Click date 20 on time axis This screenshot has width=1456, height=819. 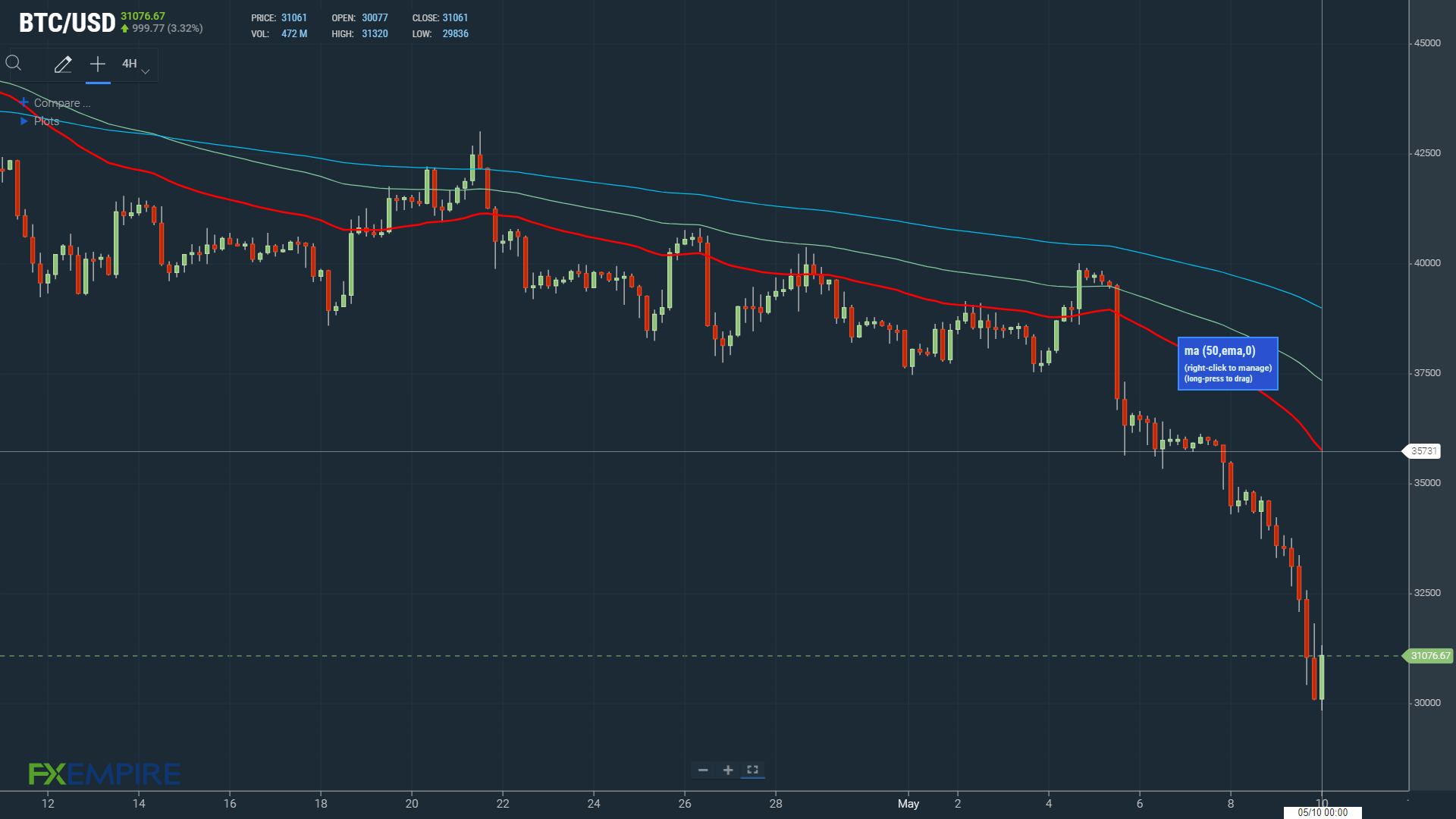click(x=412, y=804)
